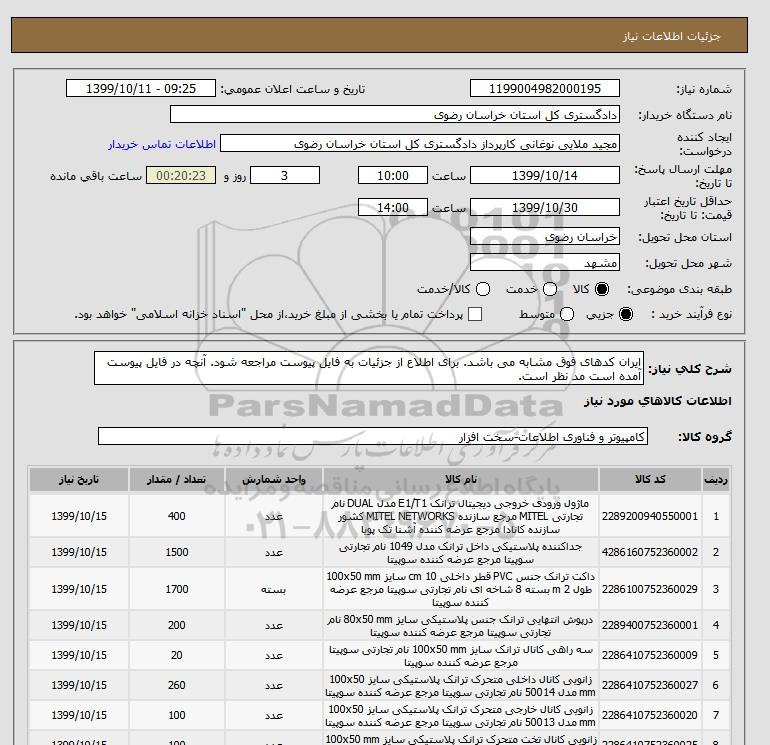Click quantity 1700 in row 3

[x=177, y=589]
